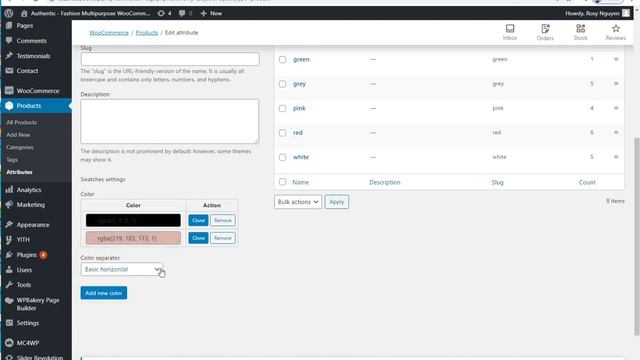Viewport: 640px width, 360px height.
Task: Click the Pages sidebar icon
Action: coord(9,25)
